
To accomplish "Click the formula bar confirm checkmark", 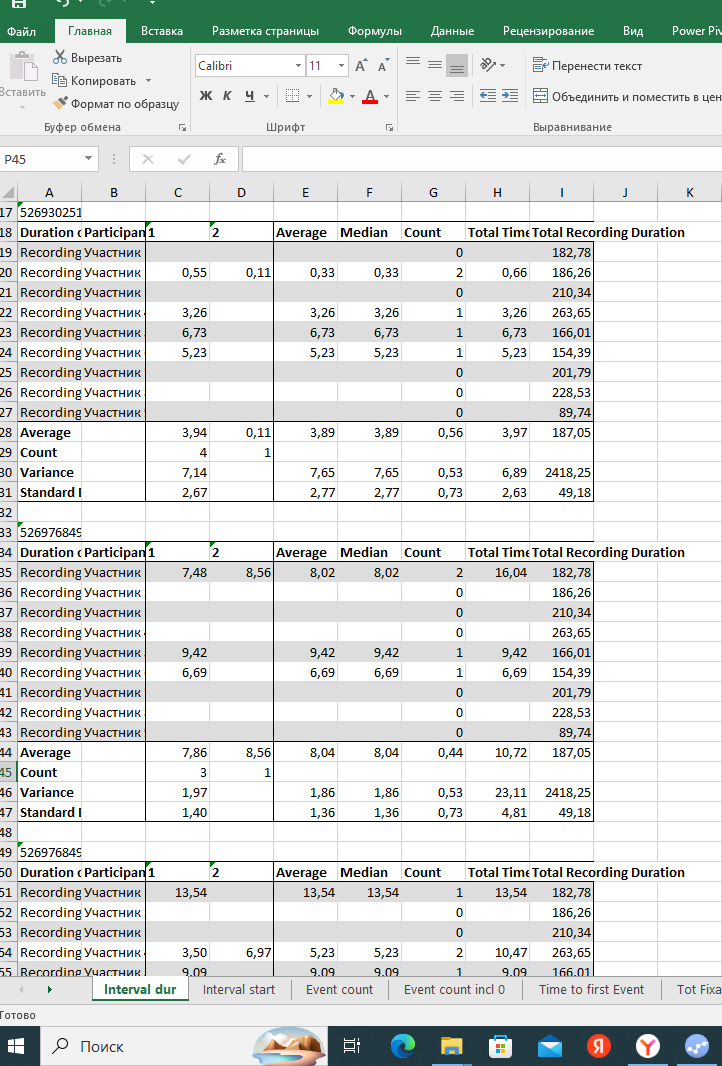I will (184, 159).
